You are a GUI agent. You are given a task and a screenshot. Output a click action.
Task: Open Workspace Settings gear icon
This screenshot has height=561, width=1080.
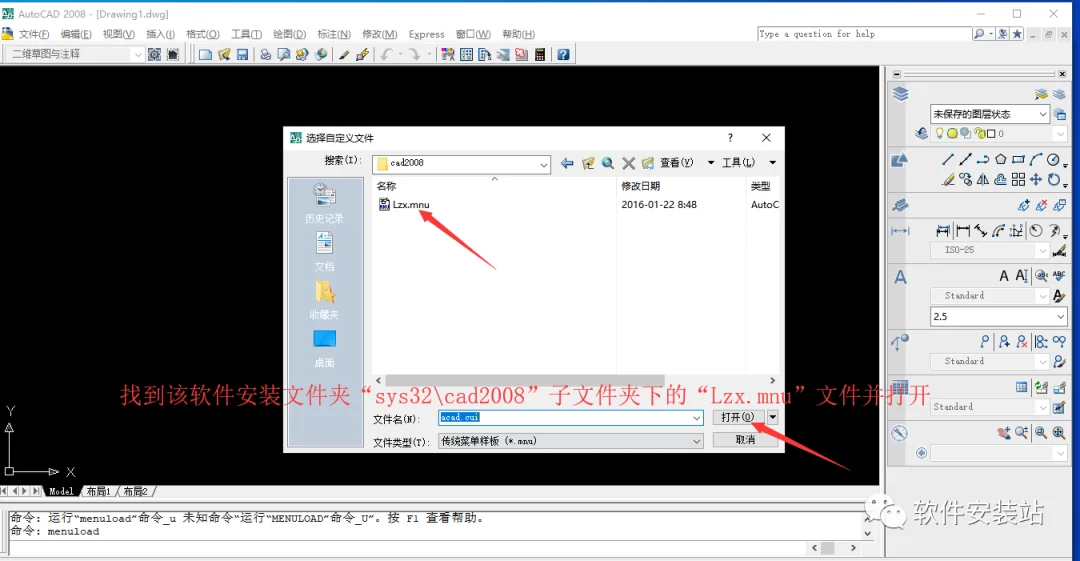point(154,54)
